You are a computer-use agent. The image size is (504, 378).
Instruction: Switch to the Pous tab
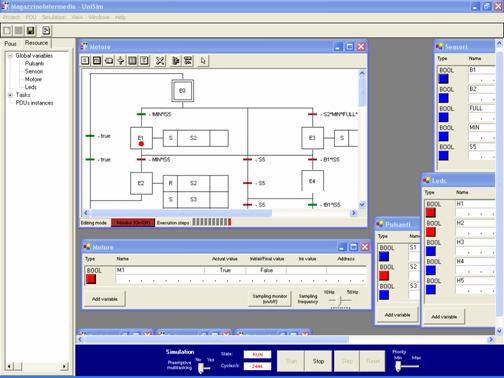(10, 43)
